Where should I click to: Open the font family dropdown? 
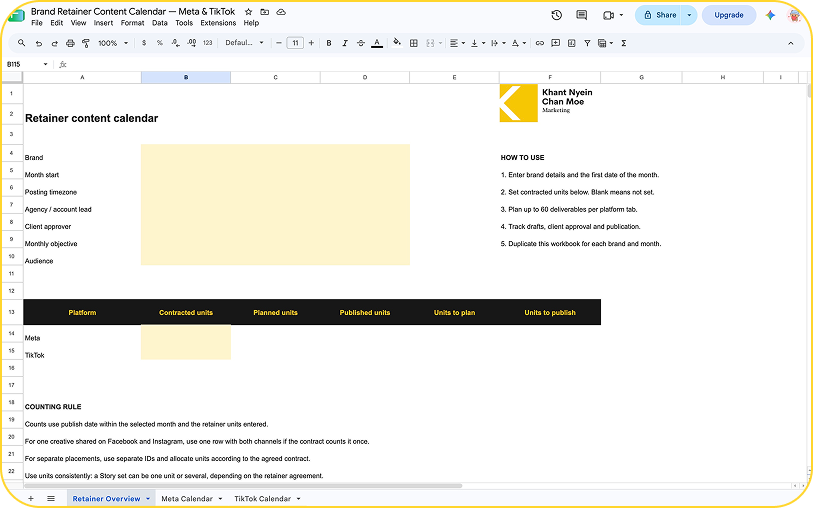pyautogui.click(x=244, y=43)
